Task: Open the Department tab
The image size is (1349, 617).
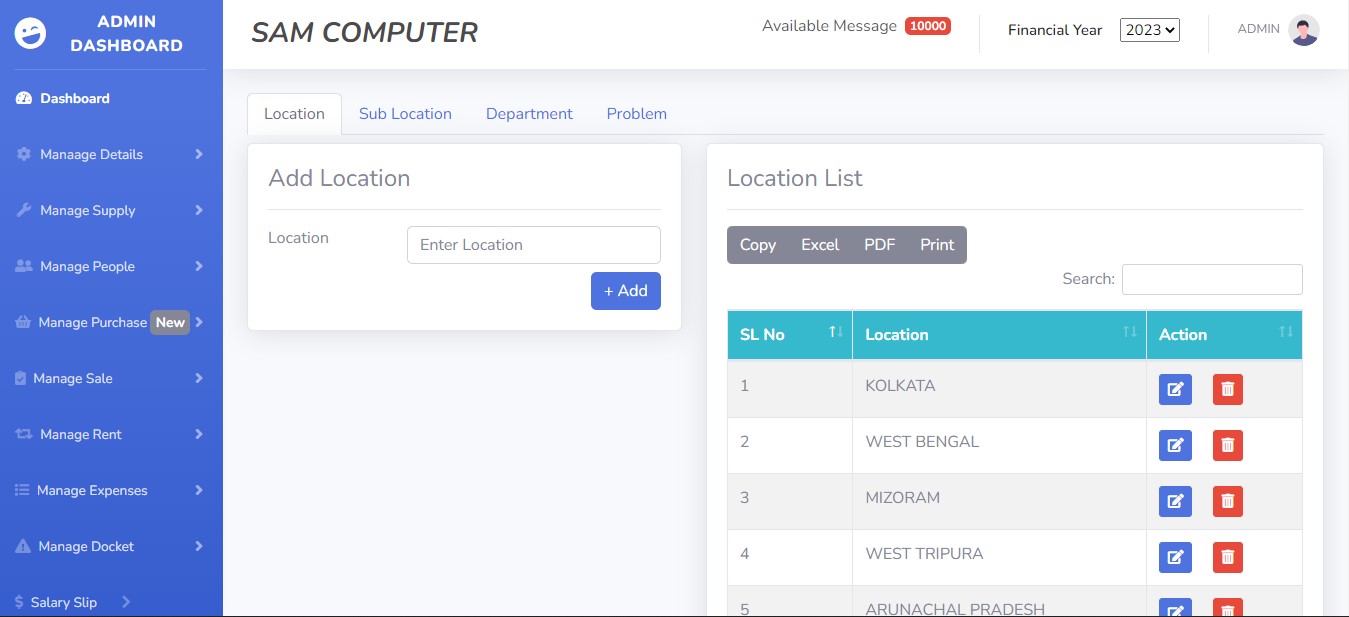Action: pos(529,114)
